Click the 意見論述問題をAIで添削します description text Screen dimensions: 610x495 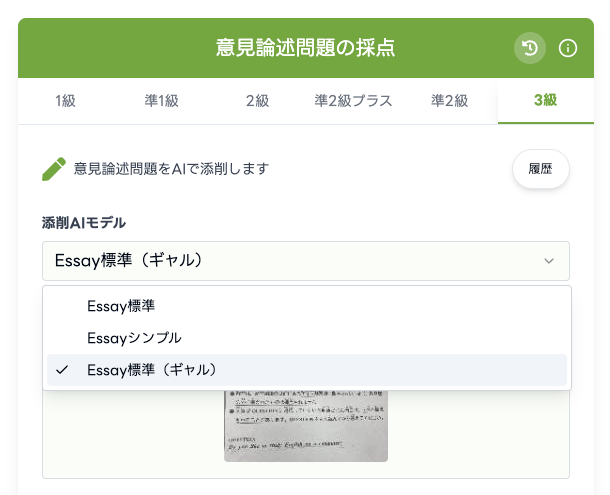pyautogui.click(x=171, y=169)
